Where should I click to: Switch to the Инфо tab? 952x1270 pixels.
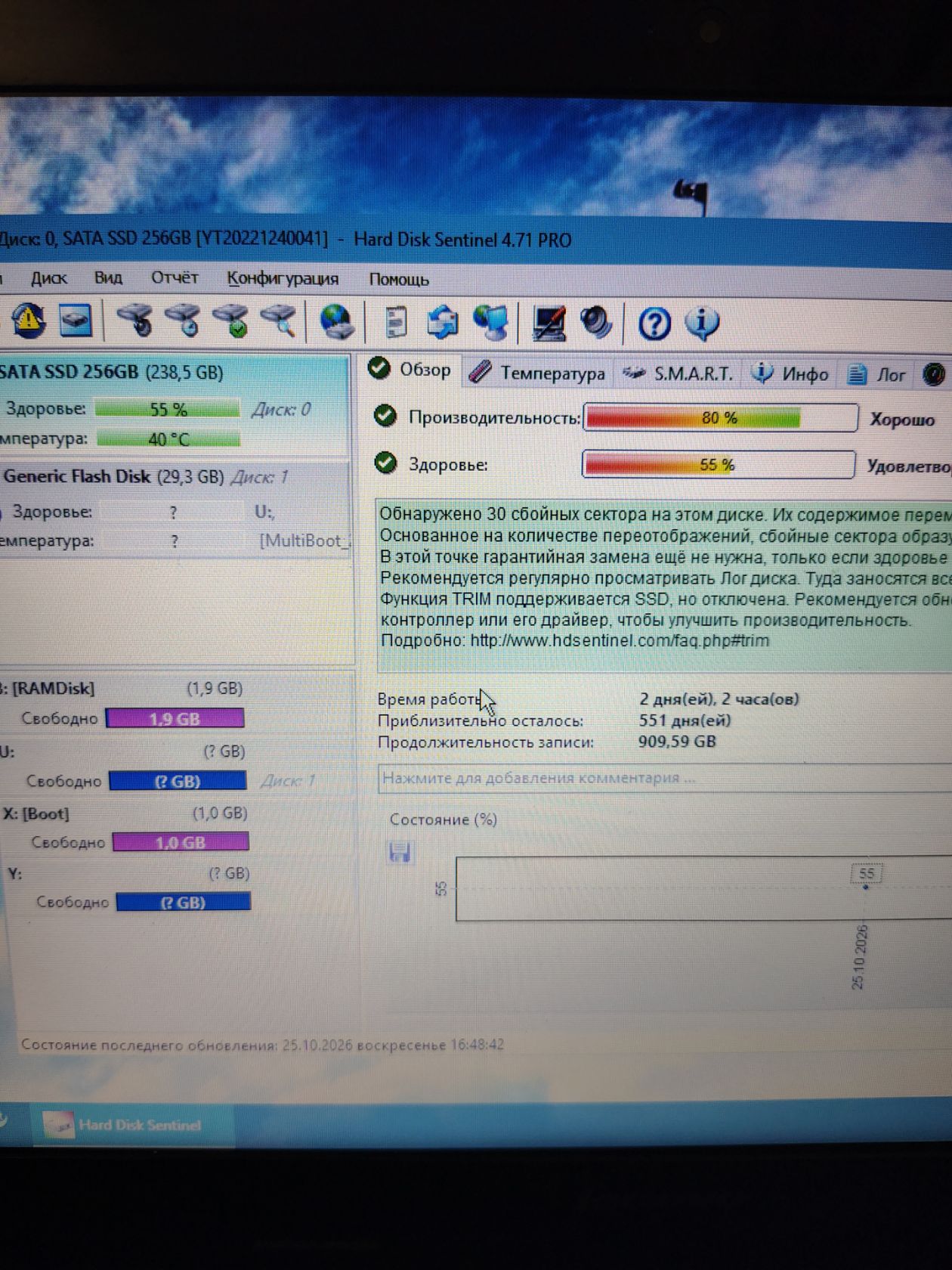[791, 373]
